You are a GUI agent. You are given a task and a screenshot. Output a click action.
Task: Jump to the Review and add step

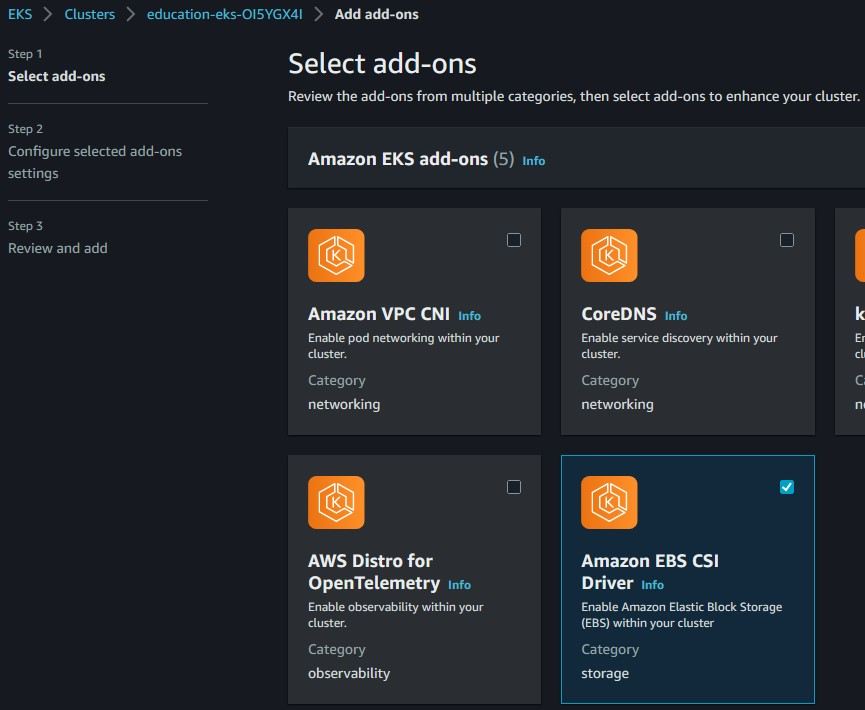(58, 248)
